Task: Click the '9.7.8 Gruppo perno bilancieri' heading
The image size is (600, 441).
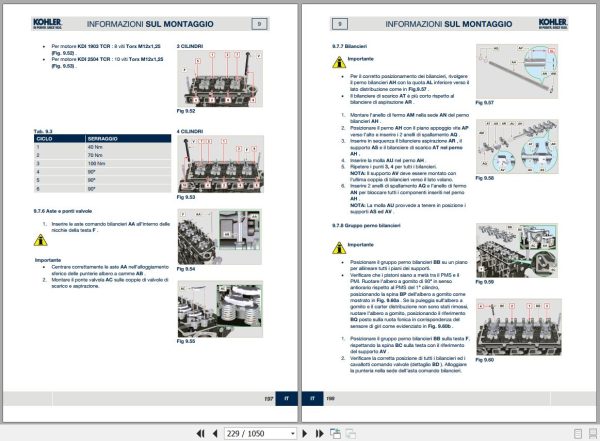Action: (366, 225)
